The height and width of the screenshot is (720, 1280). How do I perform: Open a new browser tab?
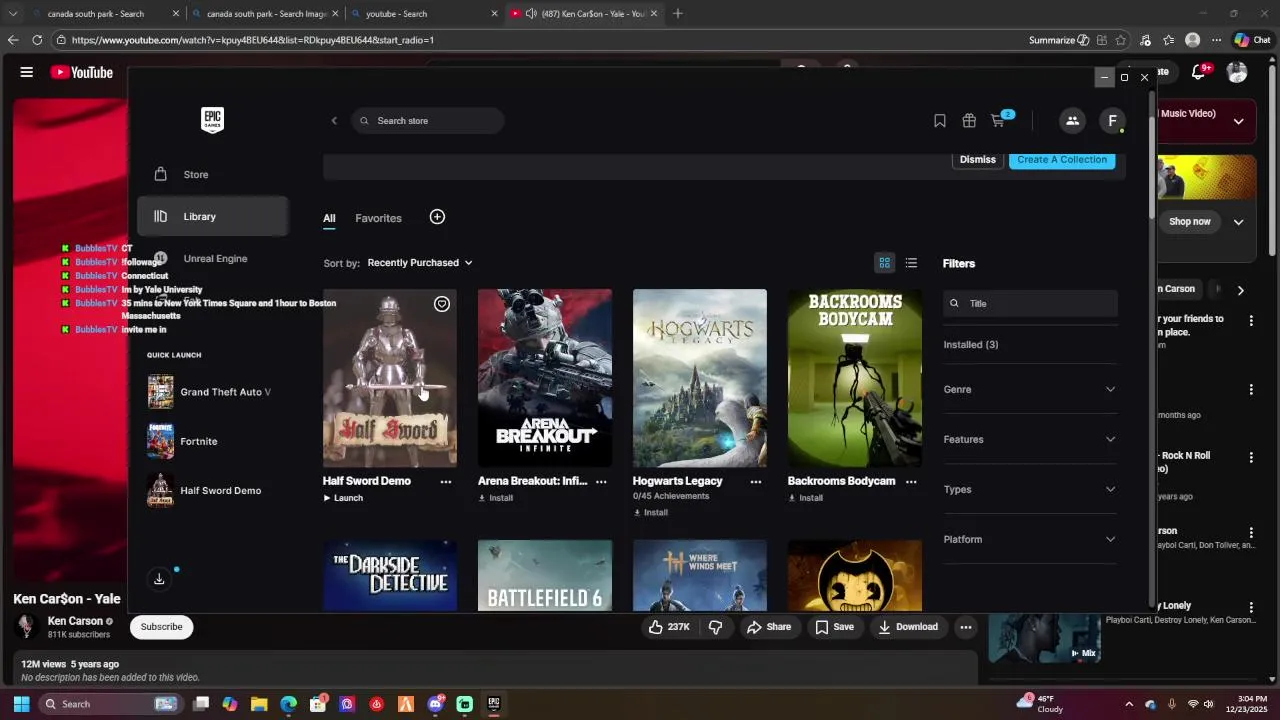678,14
